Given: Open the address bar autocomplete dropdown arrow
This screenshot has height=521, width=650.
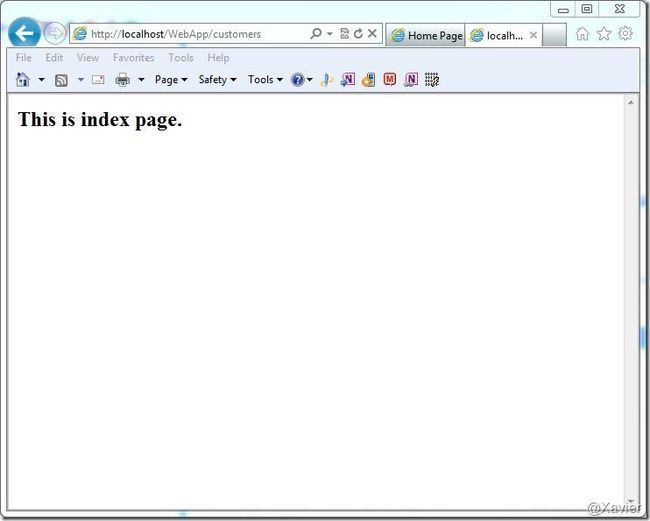Looking at the screenshot, I should [x=330, y=34].
